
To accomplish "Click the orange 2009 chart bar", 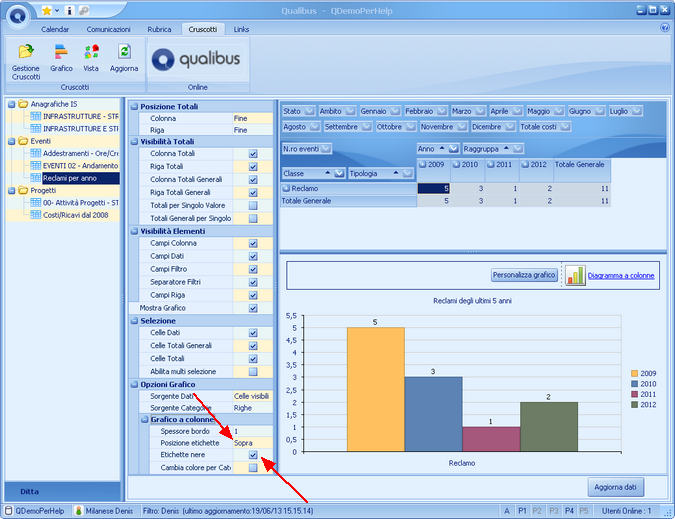I will click(376, 389).
